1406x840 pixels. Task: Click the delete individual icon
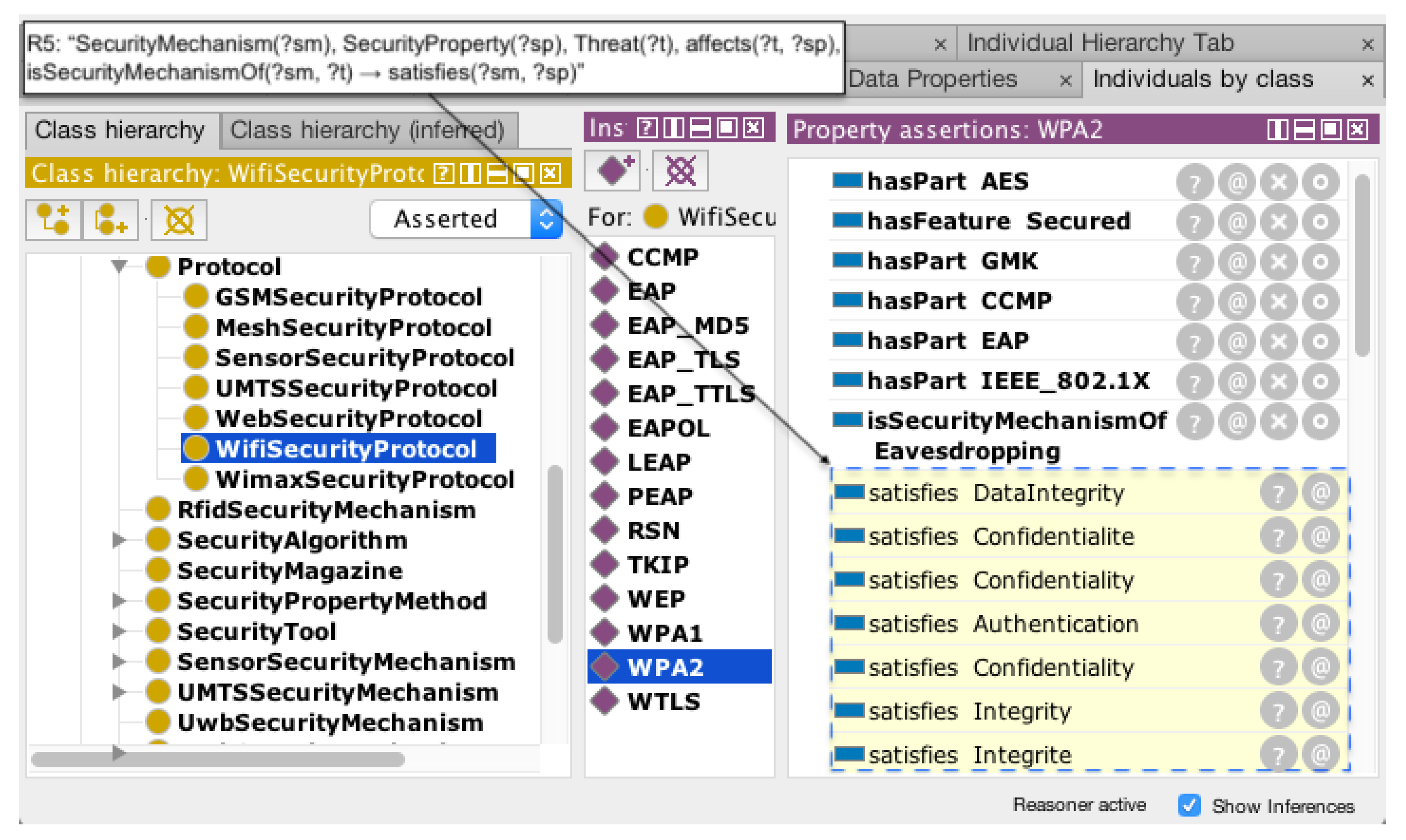pyautogui.click(x=680, y=170)
